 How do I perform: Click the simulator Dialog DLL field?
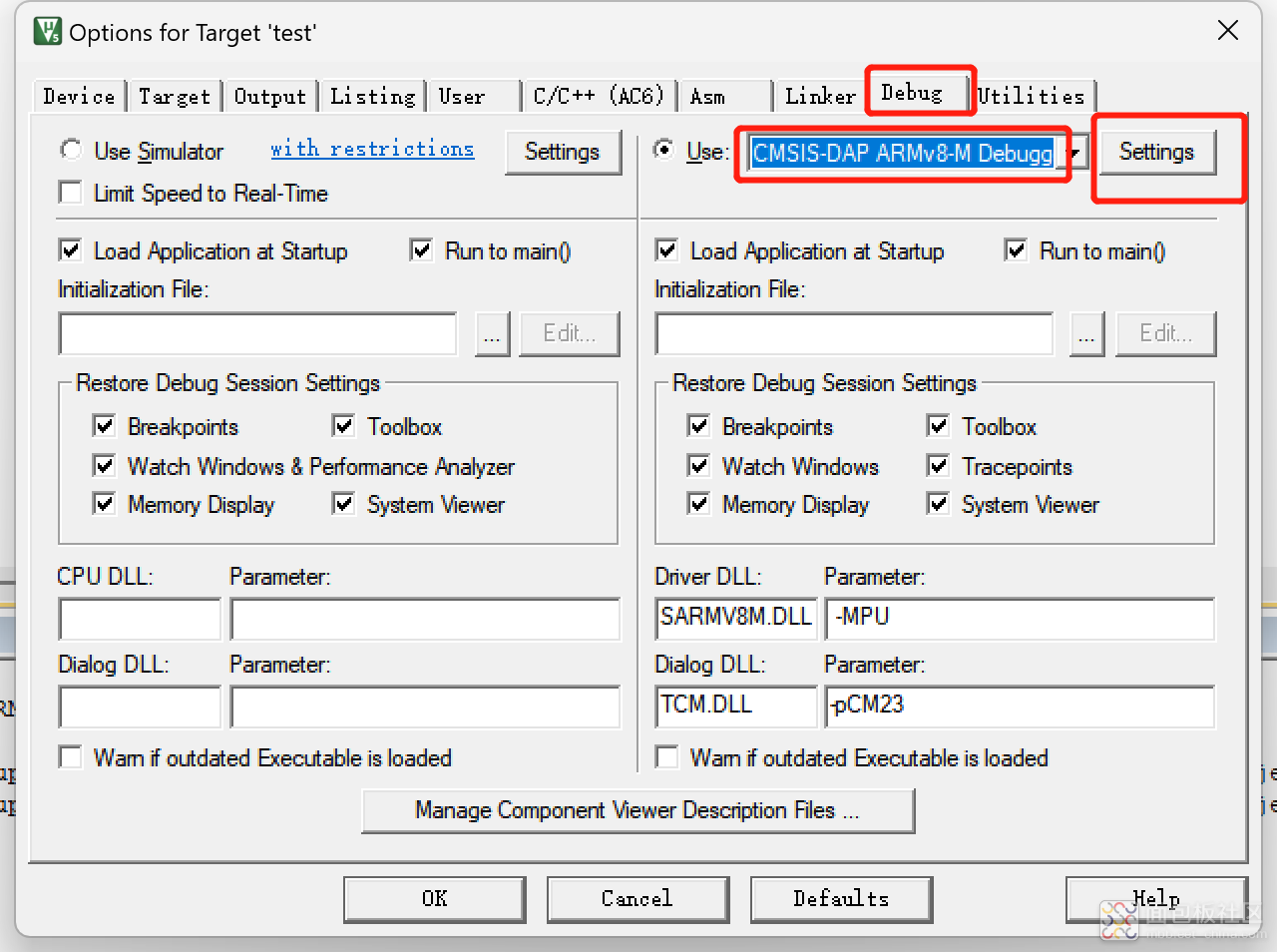tap(140, 707)
